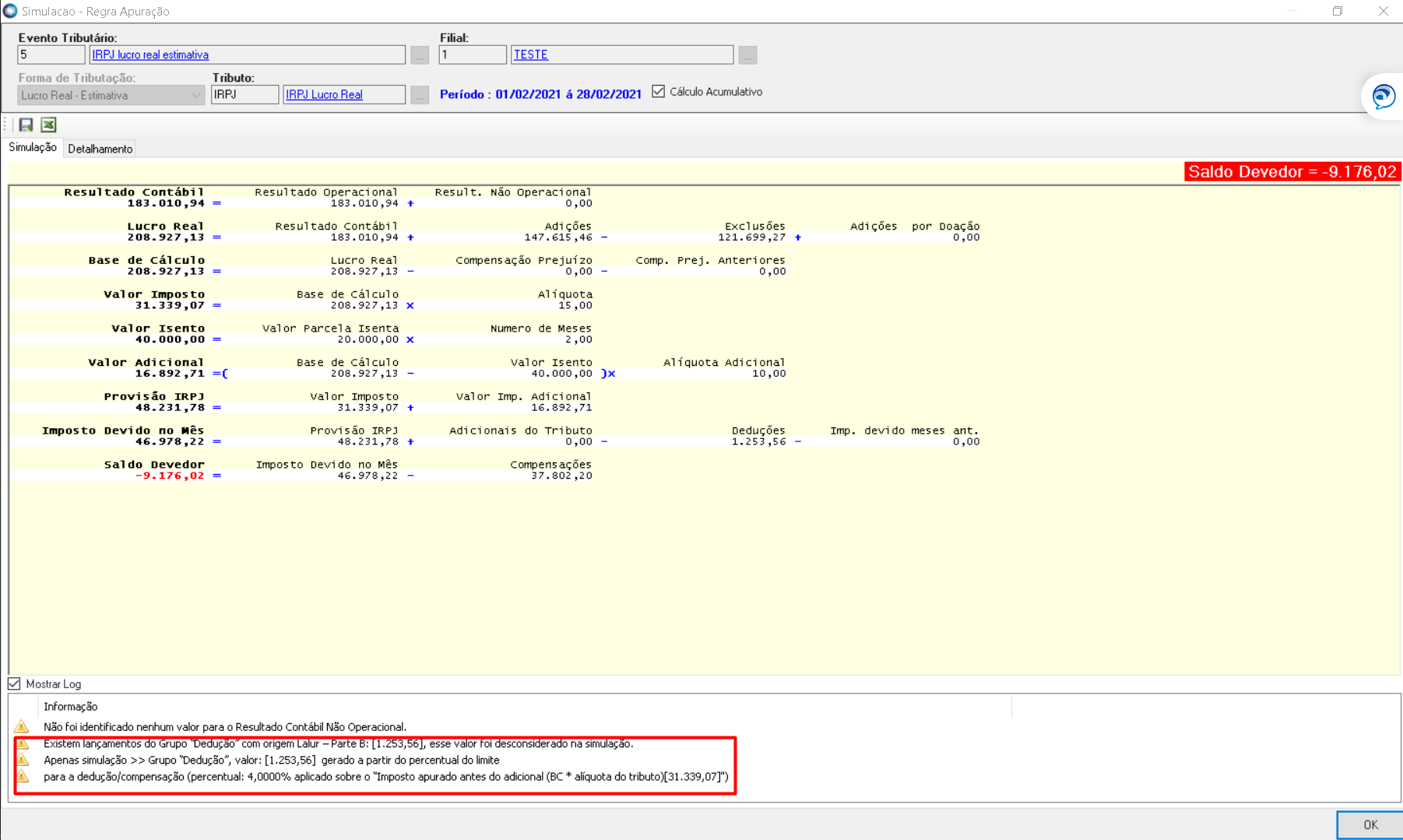1403x840 pixels.
Task: Click the Numero de Meses value 2,00
Action: (578, 339)
